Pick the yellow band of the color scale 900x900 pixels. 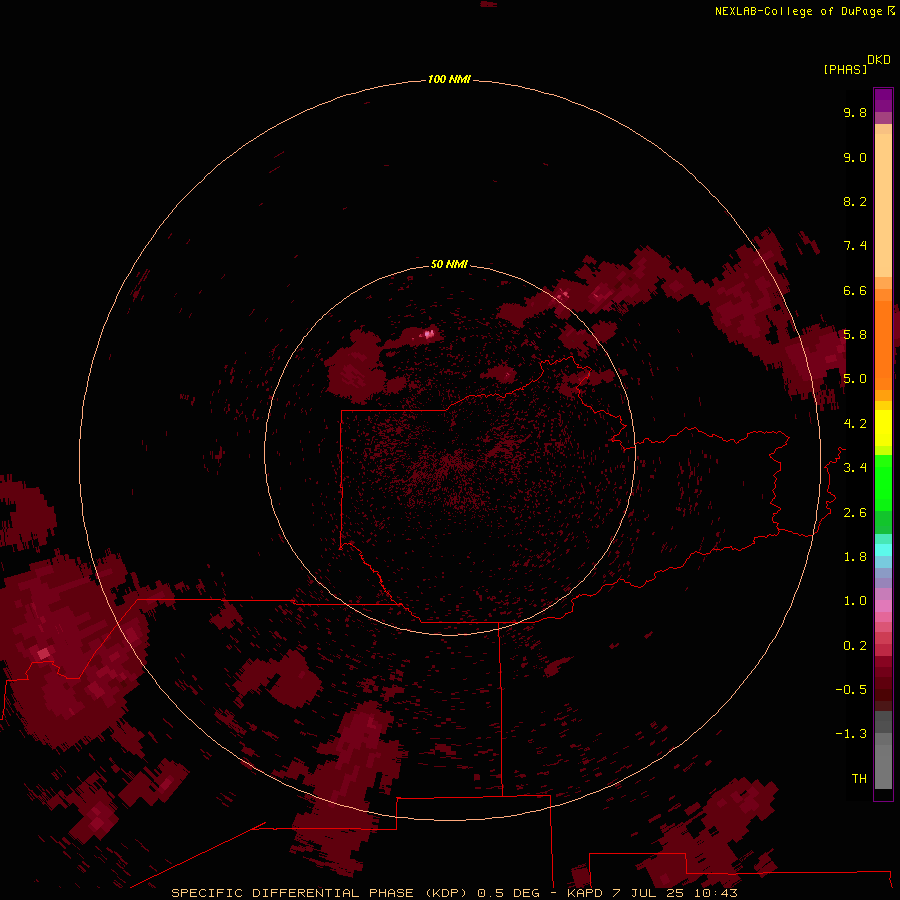(883, 428)
